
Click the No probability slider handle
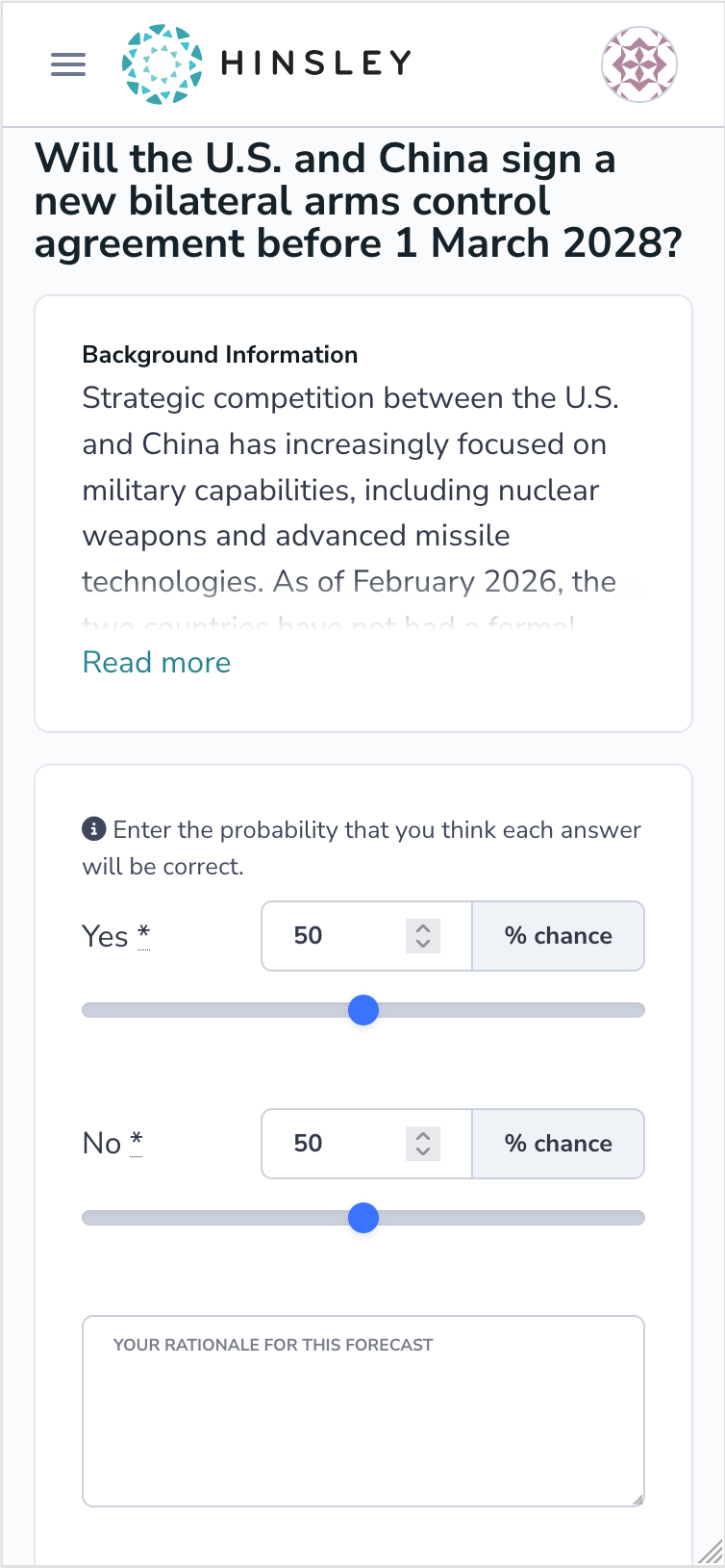(x=363, y=1218)
